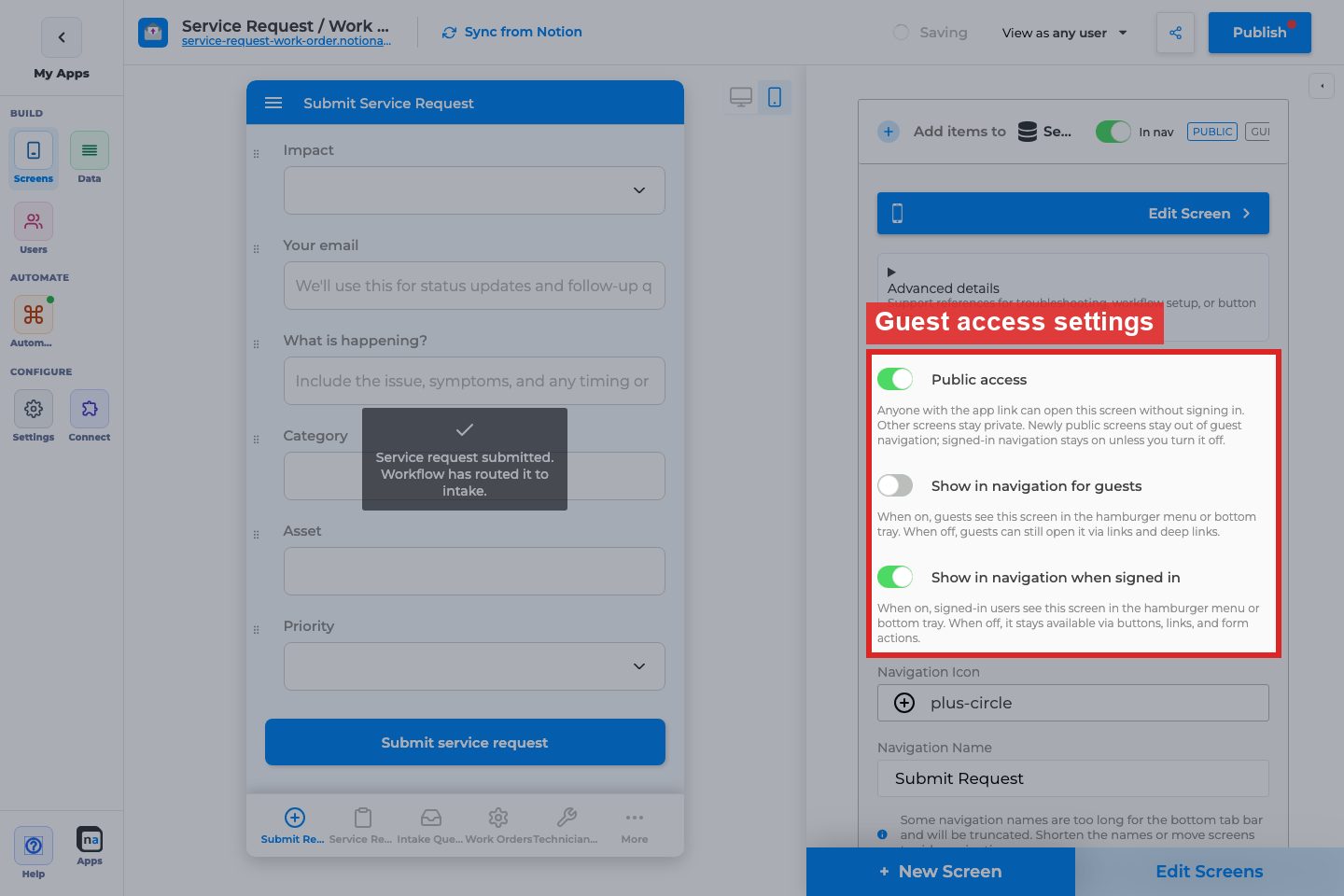Click the New Screen button

(941, 872)
